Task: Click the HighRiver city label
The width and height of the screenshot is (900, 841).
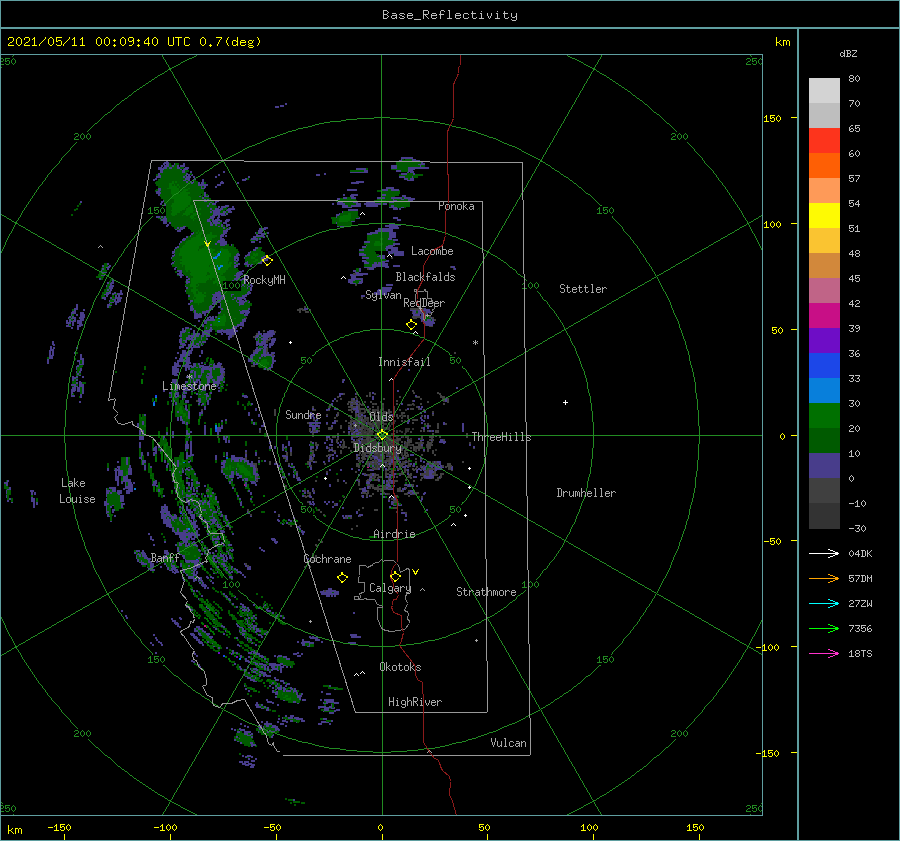Action: click(x=415, y=702)
